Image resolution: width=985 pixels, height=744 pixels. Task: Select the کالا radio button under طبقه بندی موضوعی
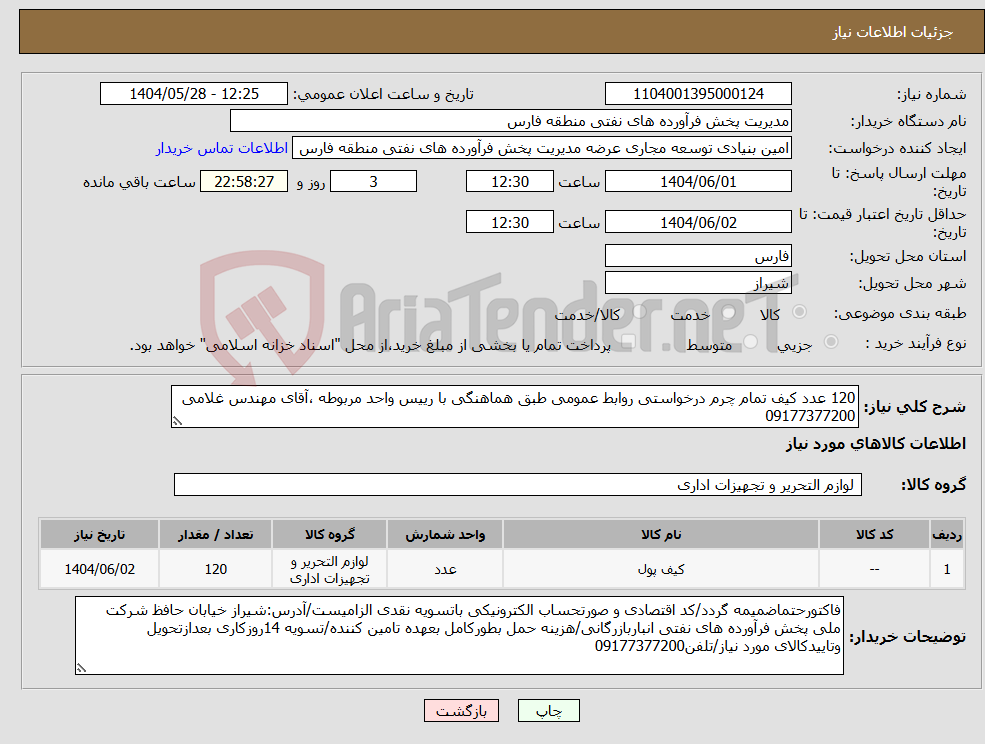[800, 310]
